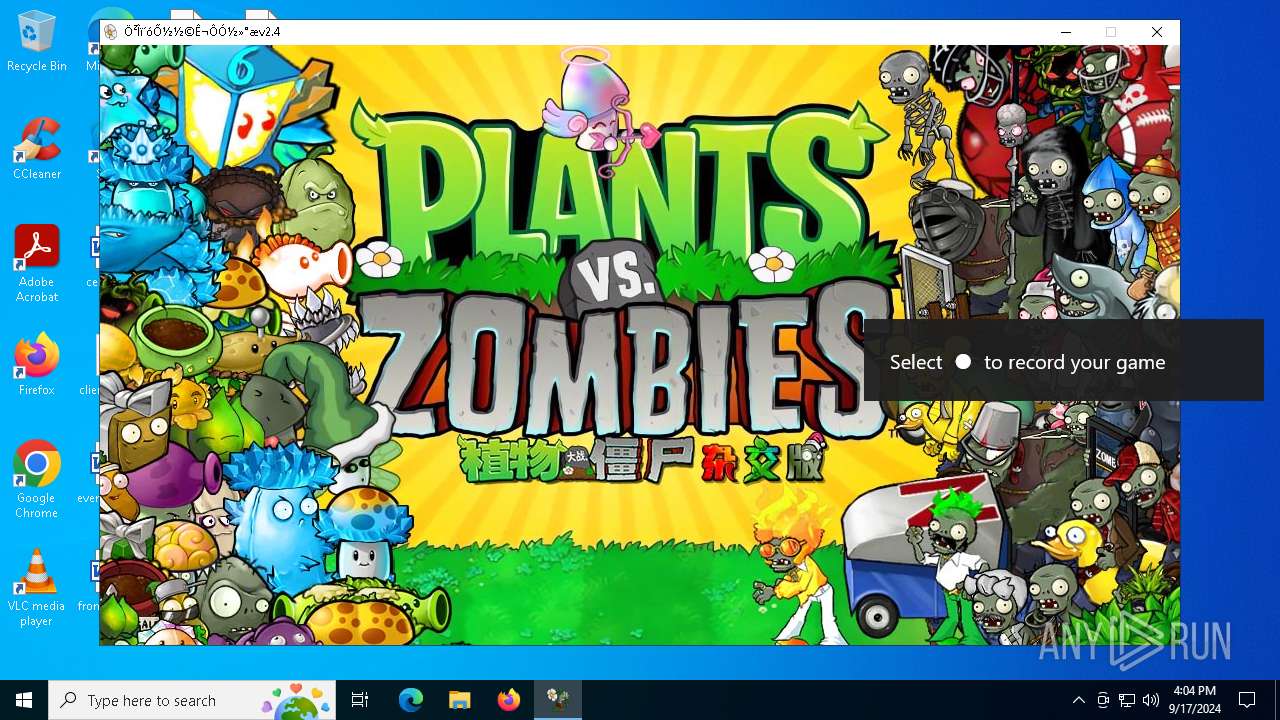Select the Plants vs. Zombies taskbar item

click(x=557, y=700)
